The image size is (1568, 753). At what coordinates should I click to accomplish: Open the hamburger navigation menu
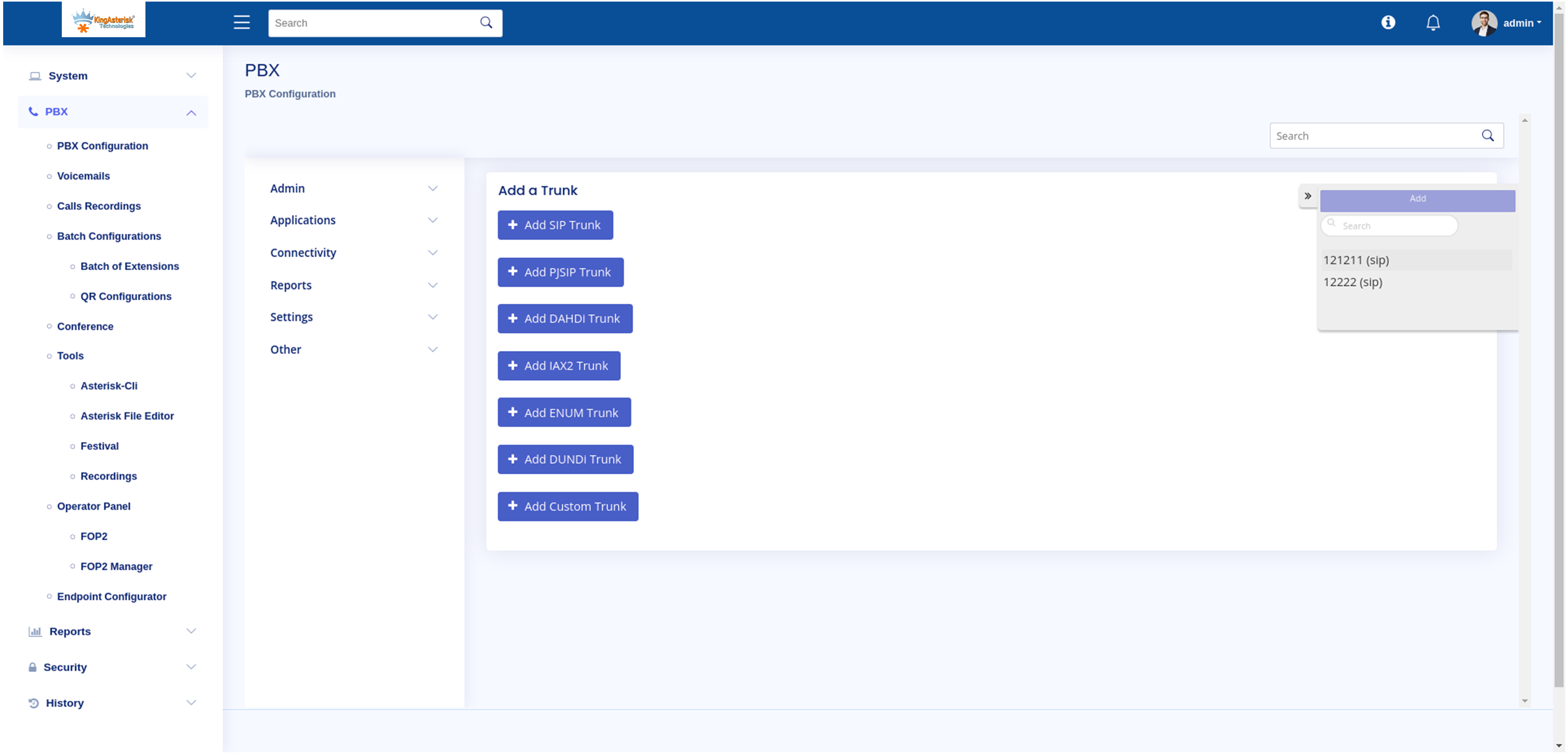(241, 22)
